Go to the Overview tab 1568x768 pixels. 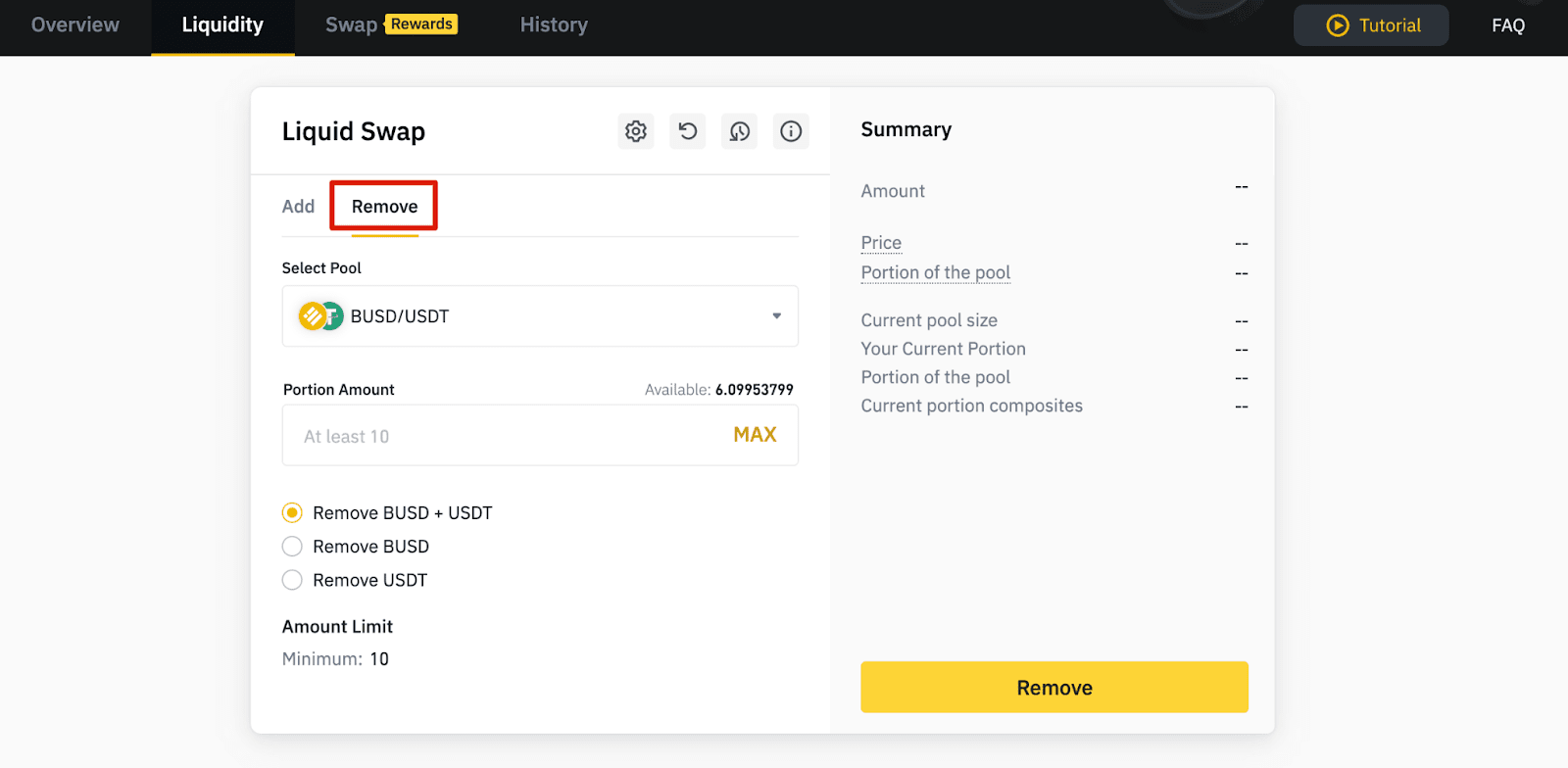click(x=75, y=25)
